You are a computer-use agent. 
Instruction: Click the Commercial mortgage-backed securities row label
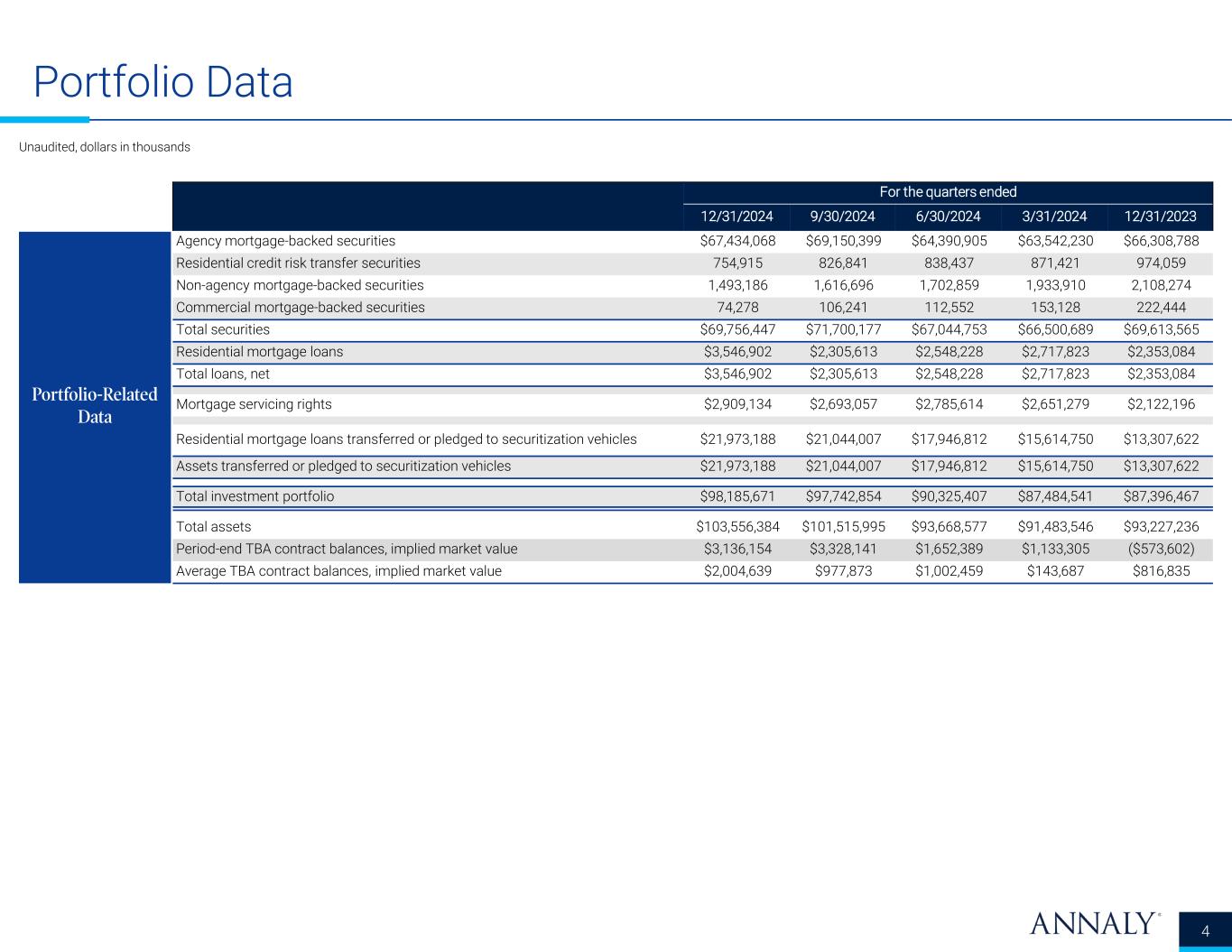300,308
